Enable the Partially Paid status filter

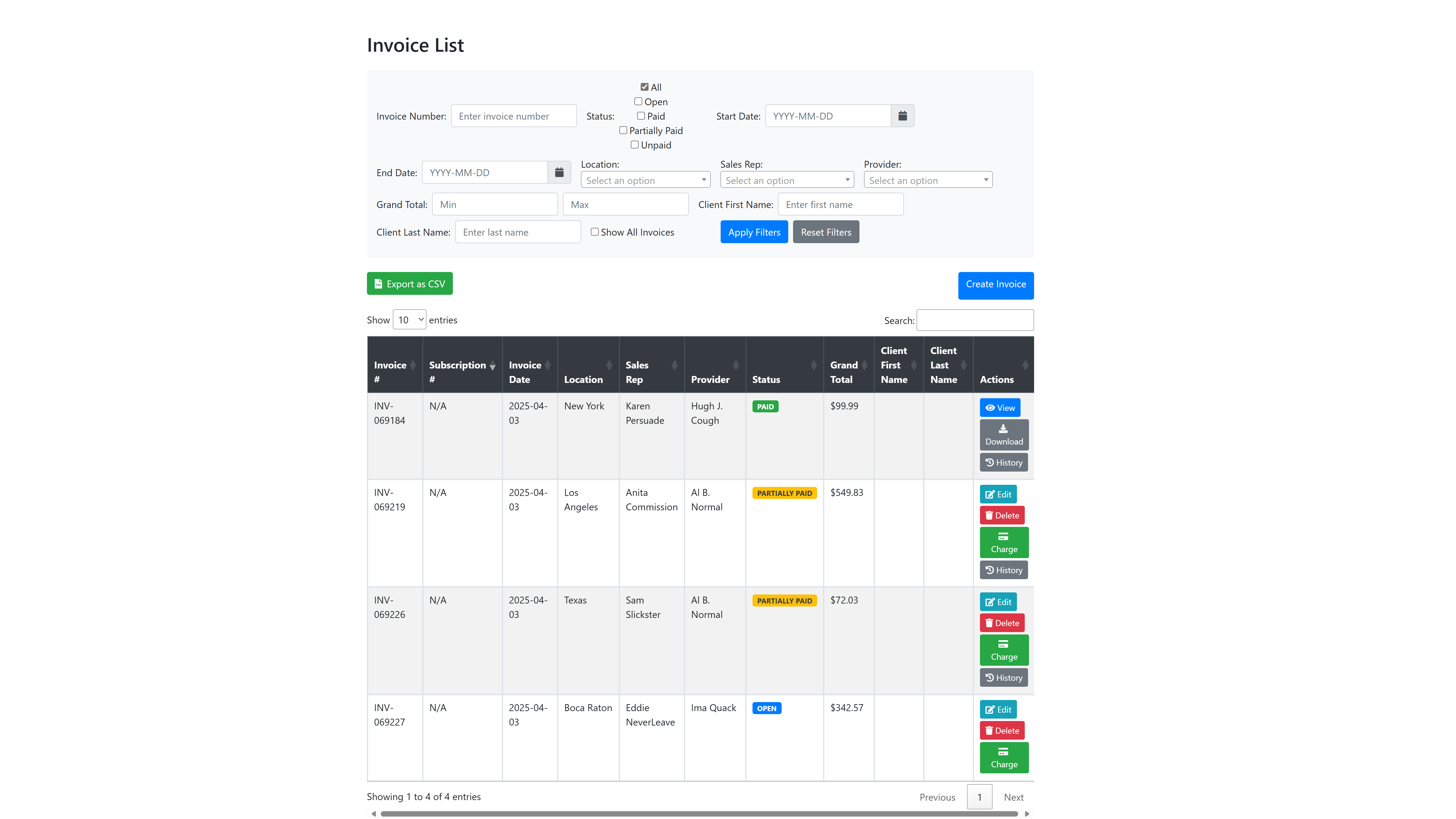(x=623, y=130)
